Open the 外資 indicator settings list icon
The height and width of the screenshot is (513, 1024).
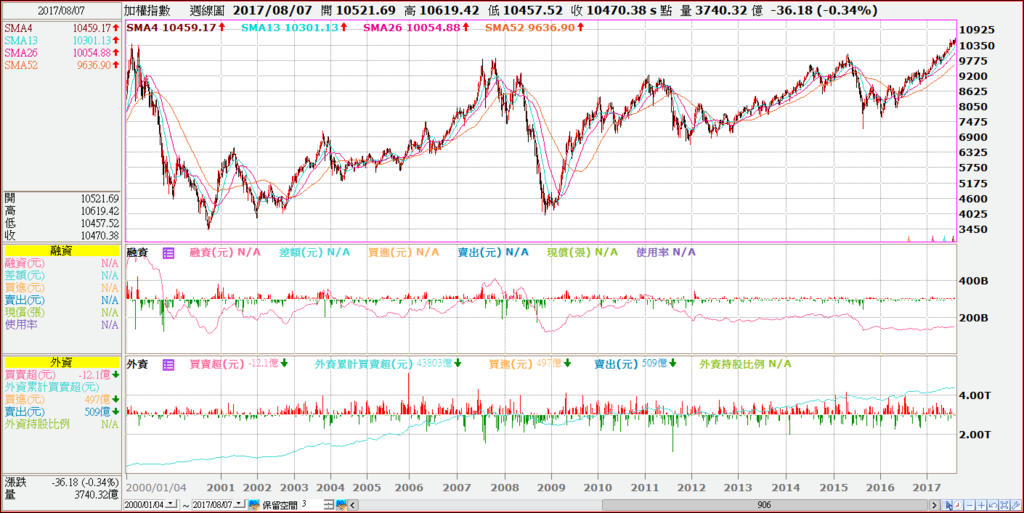point(168,365)
